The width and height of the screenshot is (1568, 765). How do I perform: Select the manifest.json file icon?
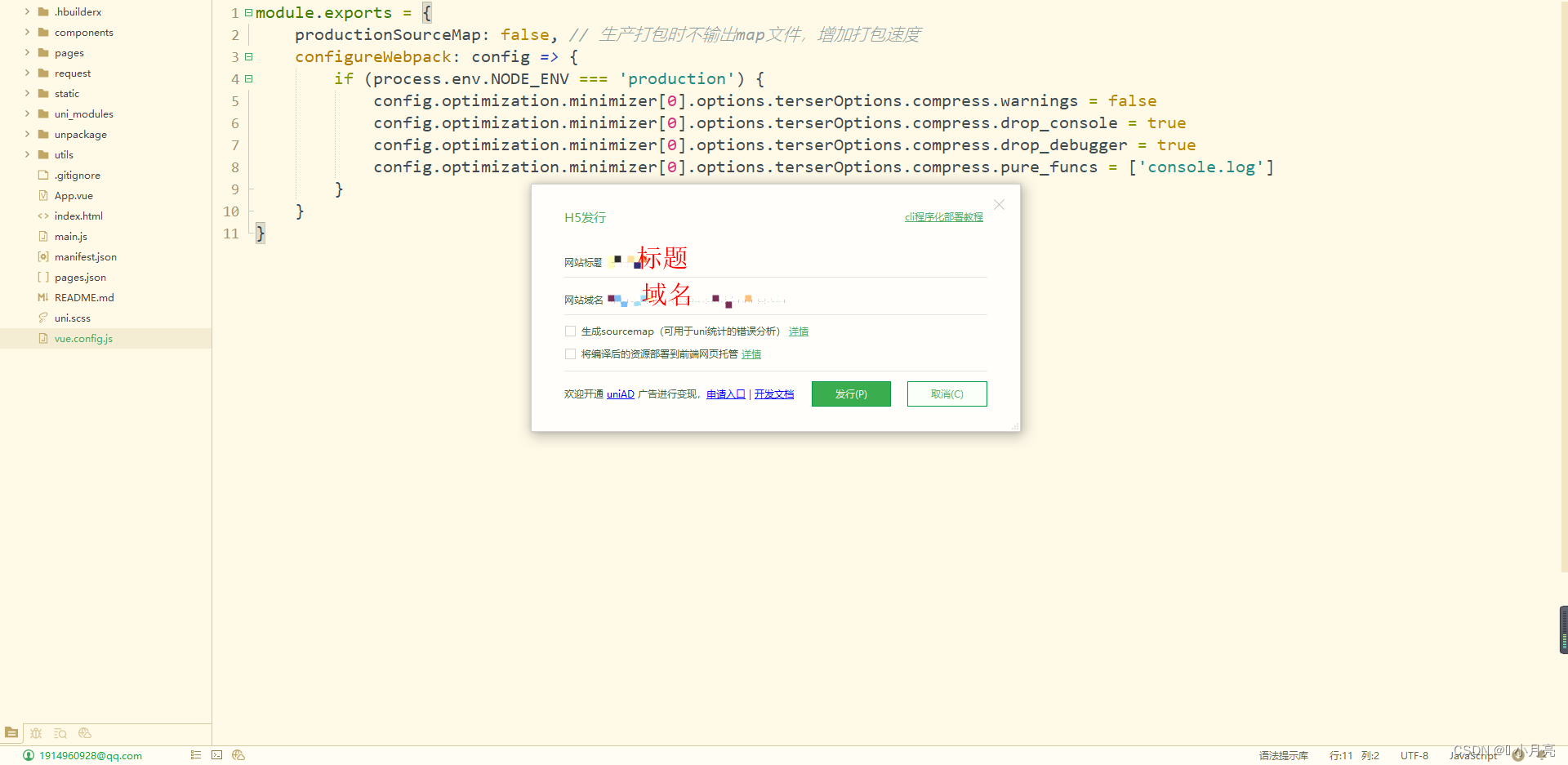pos(43,256)
